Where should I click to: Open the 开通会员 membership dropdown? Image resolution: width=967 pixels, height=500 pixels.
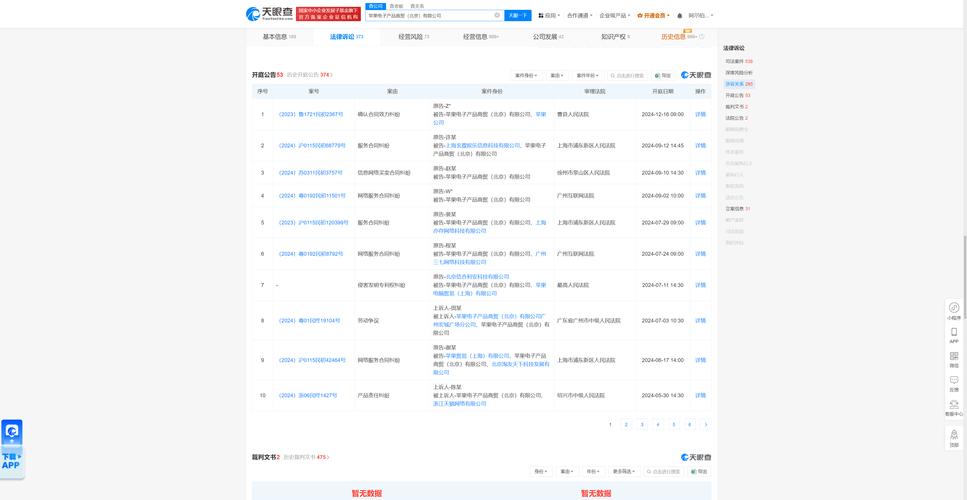[x=653, y=15]
